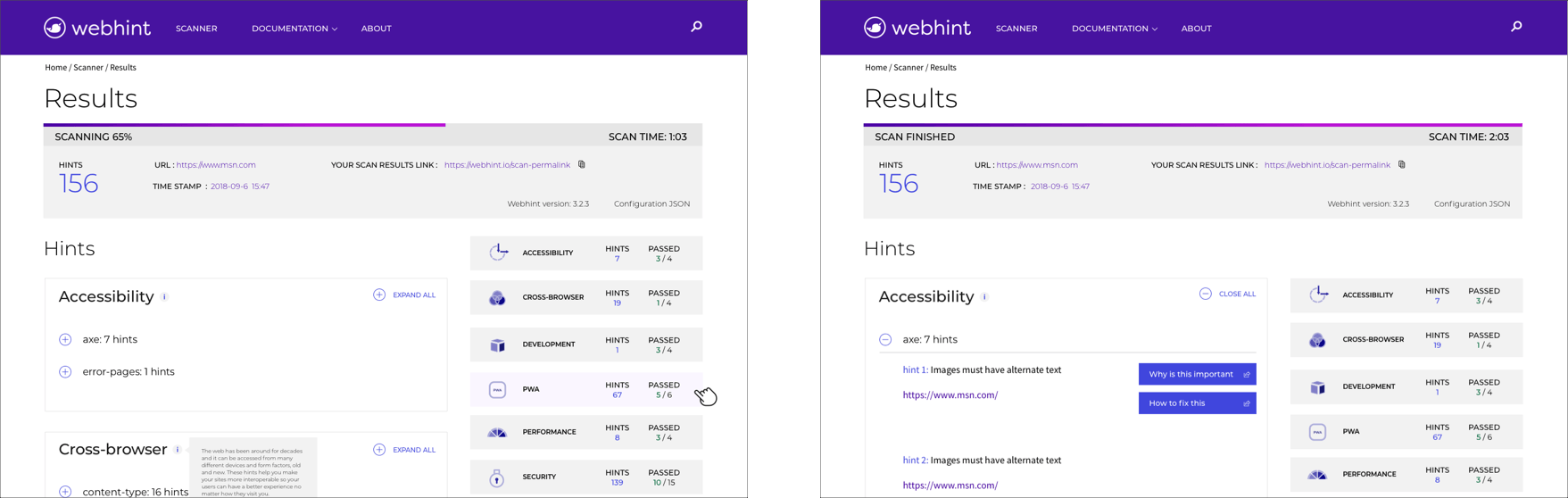The image size is (1568, 498).
Task: Click Performance gauge icon in left screen summary
Action: click(x=497, y=433)
